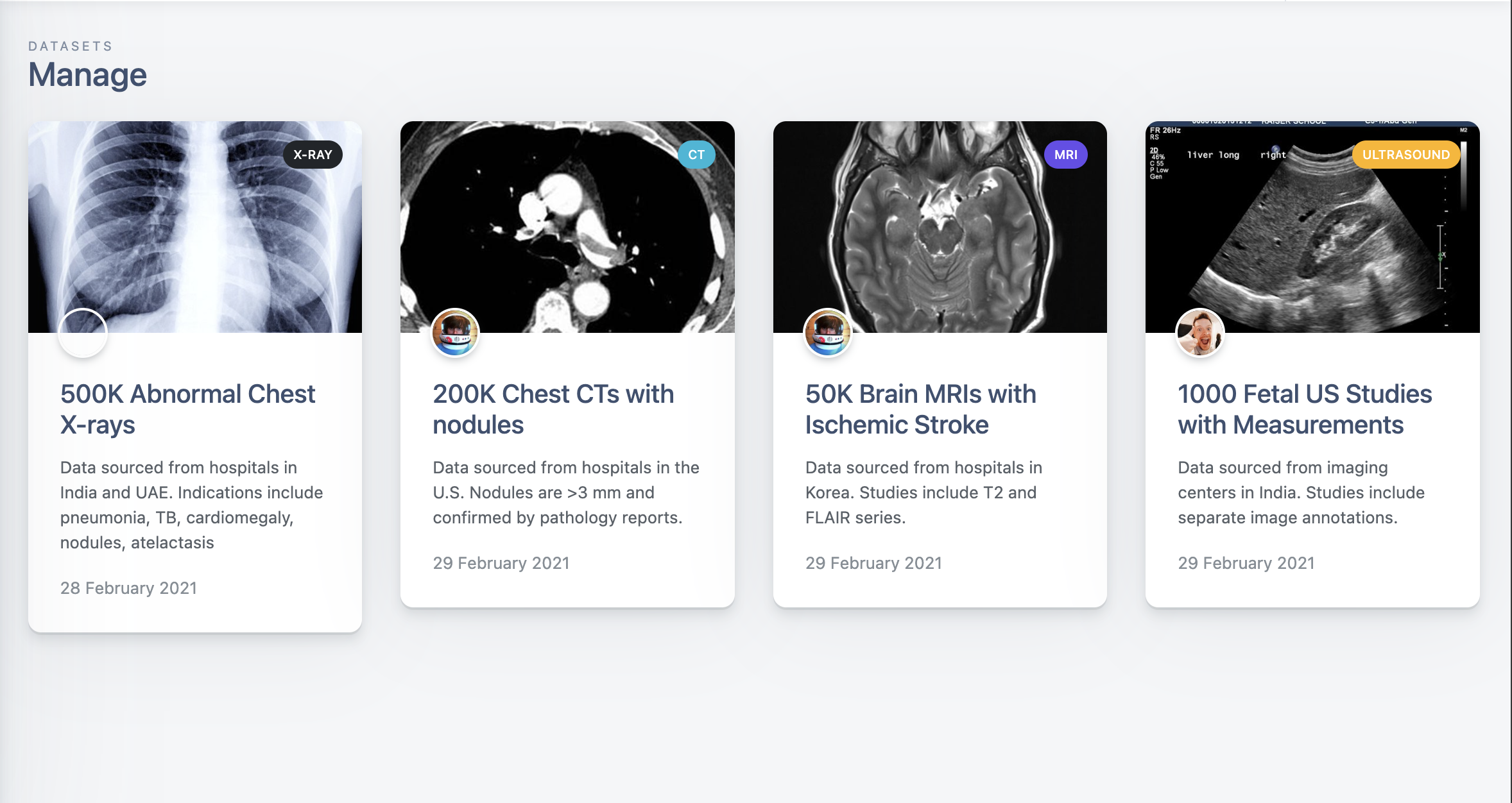Click the Manage page heading

(x=87, y=74)
